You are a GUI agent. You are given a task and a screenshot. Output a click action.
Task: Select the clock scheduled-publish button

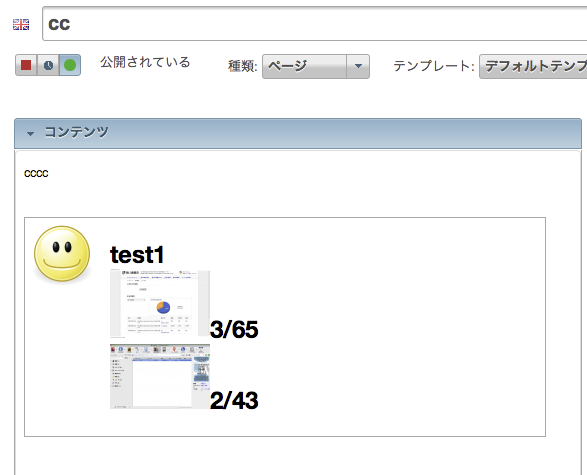pyautogui.click(x=48, y=65)
